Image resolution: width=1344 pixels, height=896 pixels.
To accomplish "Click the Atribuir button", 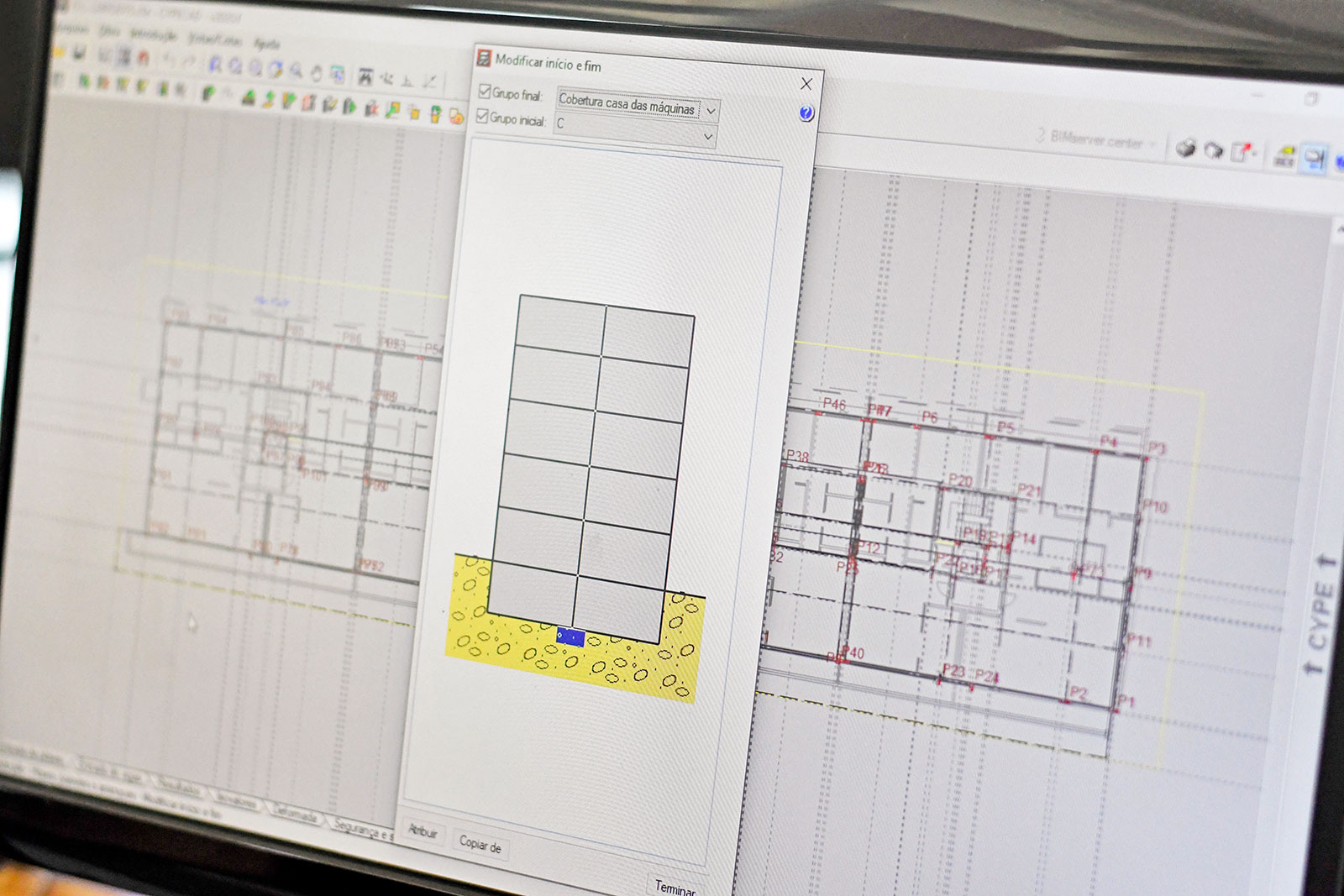I will coord(423,831).
